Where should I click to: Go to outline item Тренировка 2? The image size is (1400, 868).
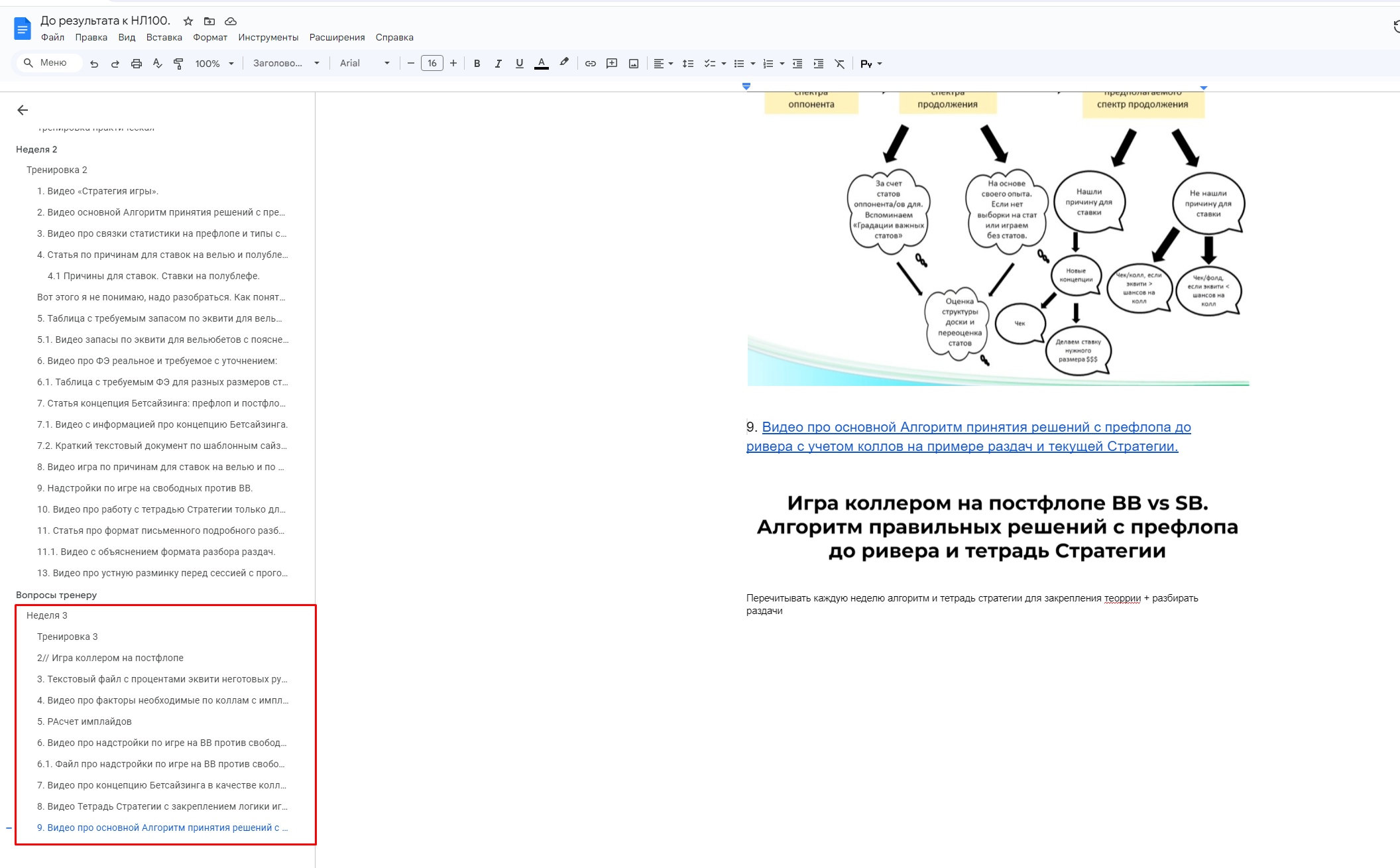click(57, 170)
